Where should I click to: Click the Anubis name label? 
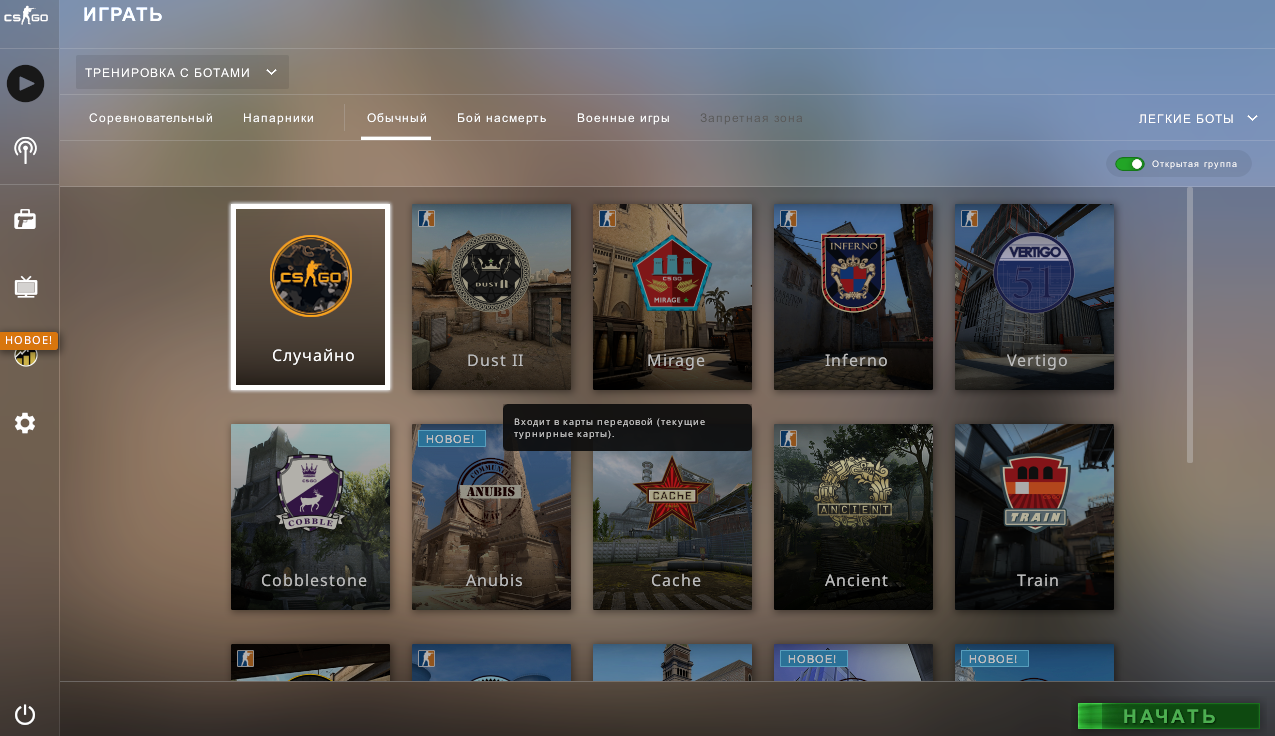(494, 580)
